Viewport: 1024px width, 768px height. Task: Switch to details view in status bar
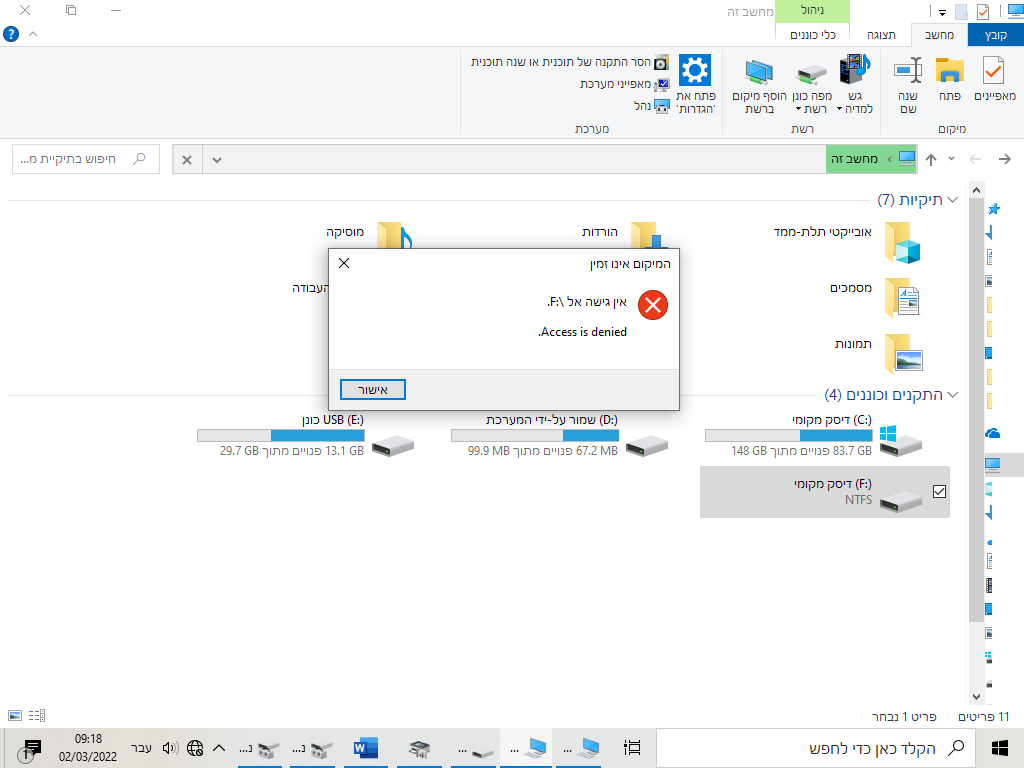click(x=37, y=716)
